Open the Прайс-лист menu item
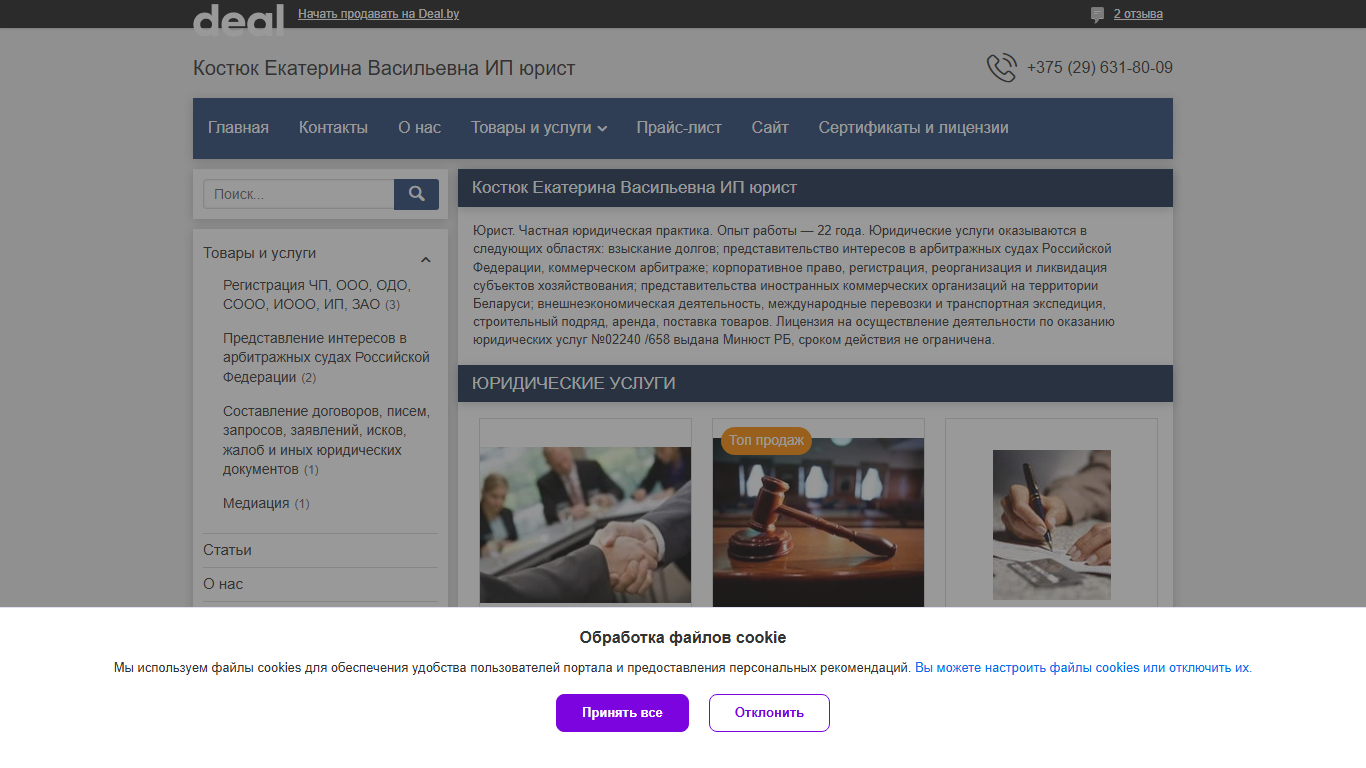1366x768 pixels. click(679, 128)
